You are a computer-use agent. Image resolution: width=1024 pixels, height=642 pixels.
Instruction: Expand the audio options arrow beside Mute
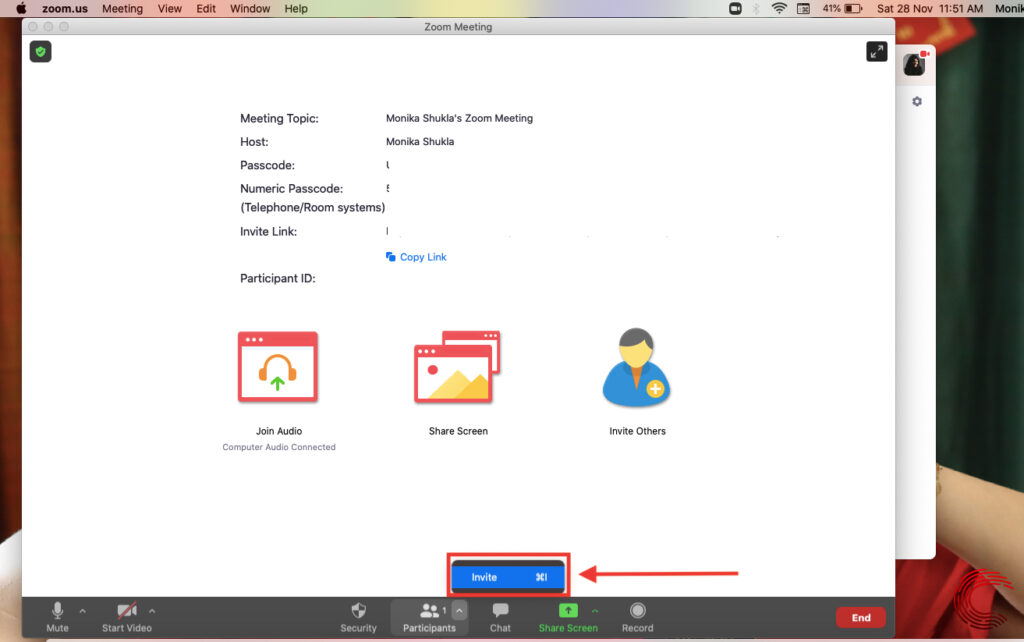tap(82, 611)
